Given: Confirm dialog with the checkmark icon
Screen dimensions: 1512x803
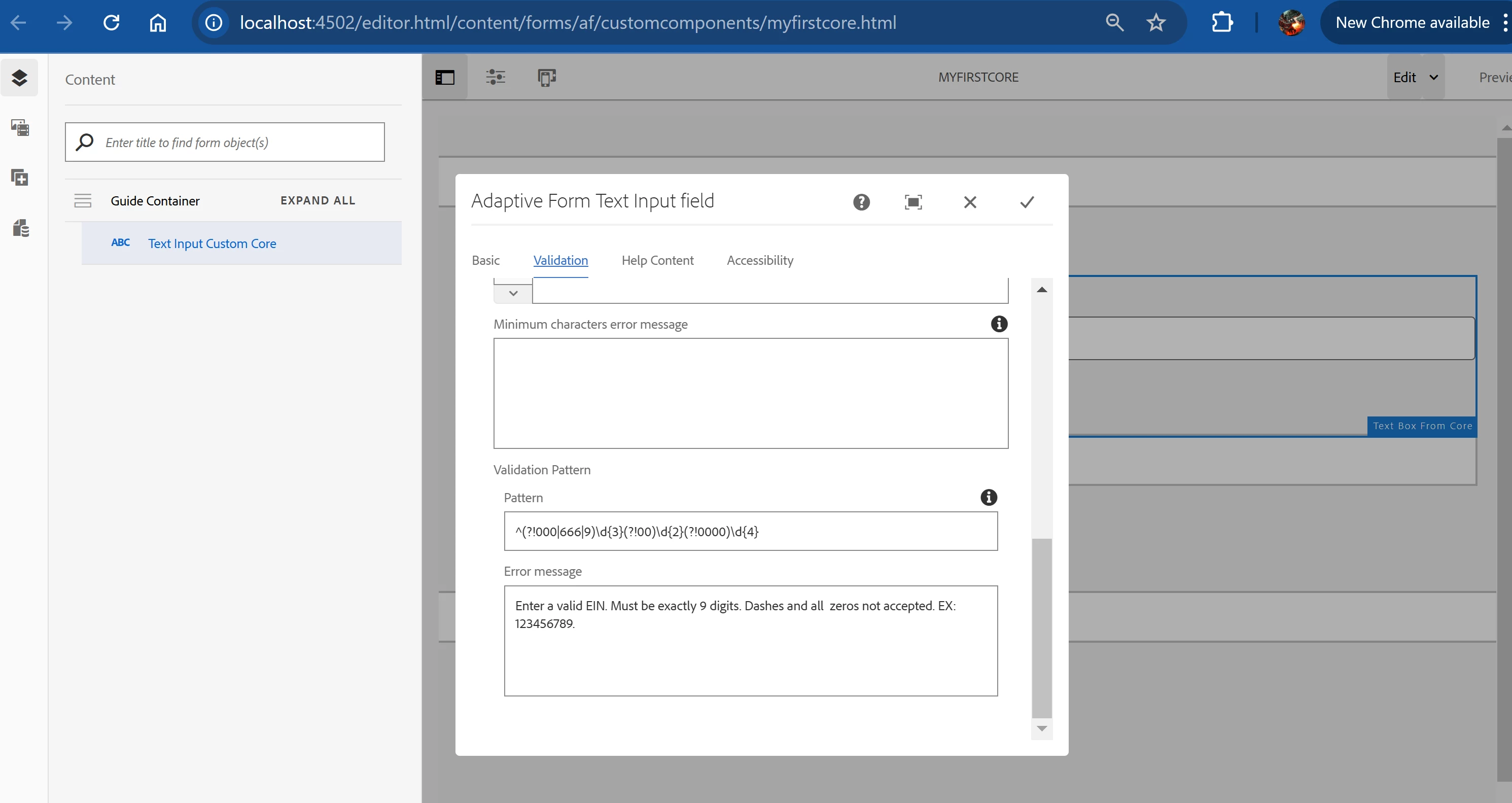Looking at the screenshot, I should [x=1027, y=202].
